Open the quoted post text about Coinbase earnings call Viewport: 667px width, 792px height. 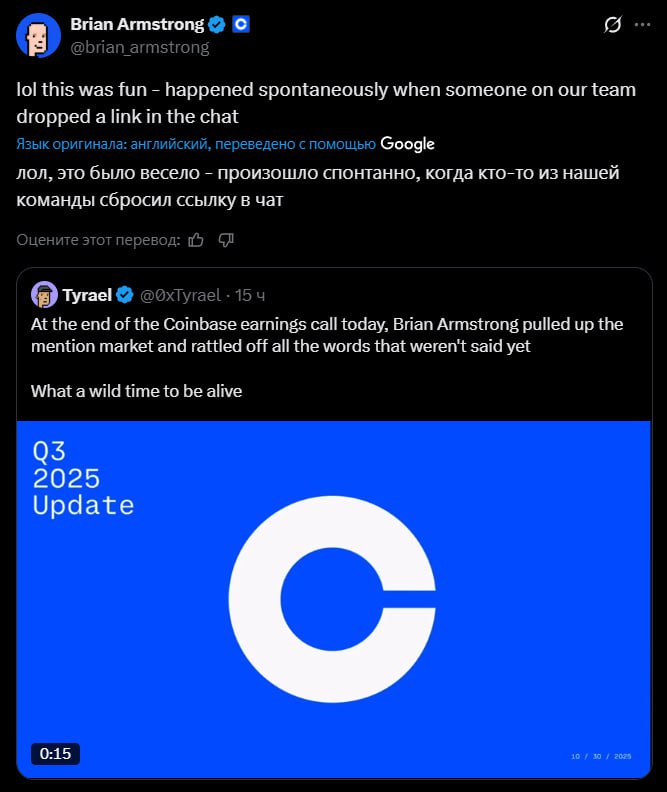pyautogui.click(x=327, y=335)
